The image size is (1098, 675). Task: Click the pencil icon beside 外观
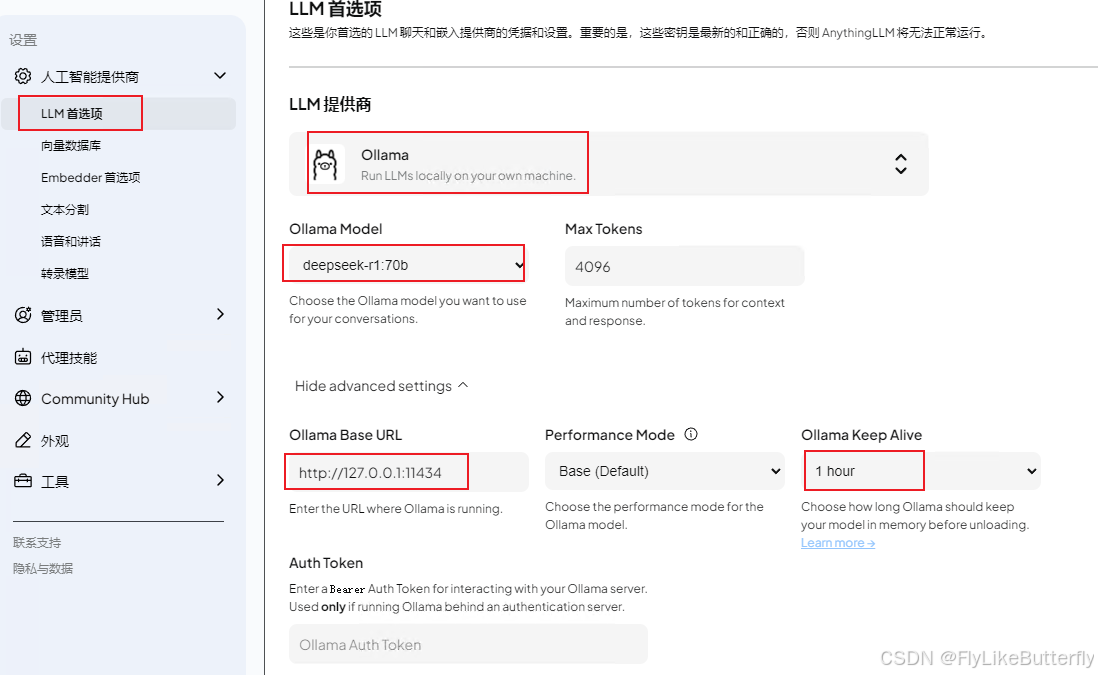click(23, 440)
